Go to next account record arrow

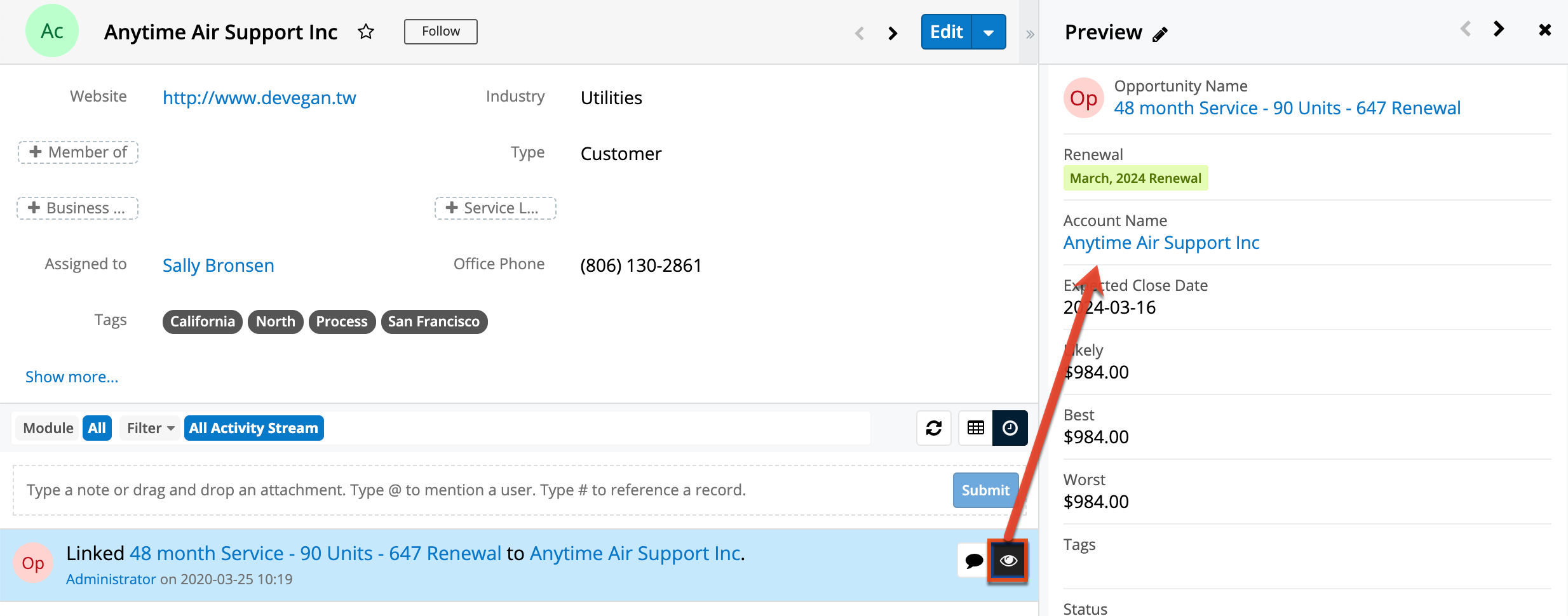point(893,33)
